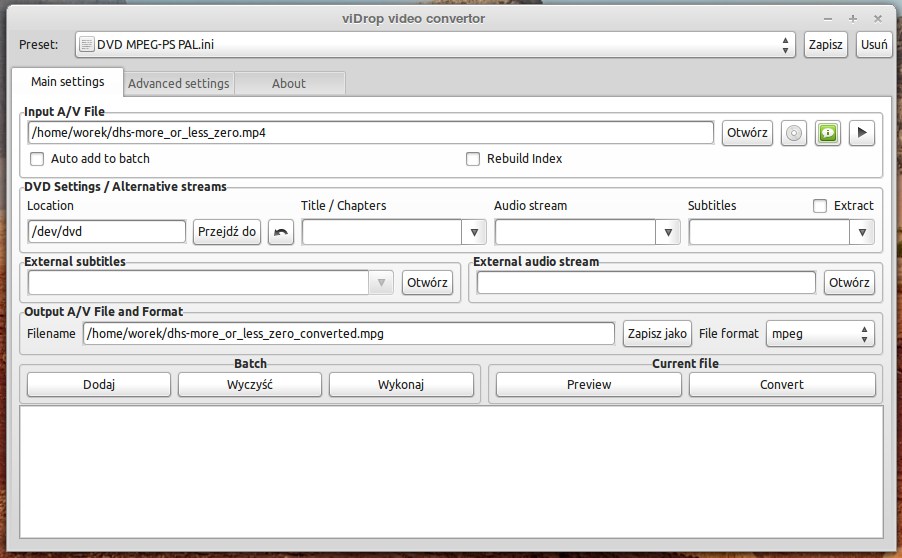Click the Title / Chapters combo field

pyautogui.click(x=382, y=232)
